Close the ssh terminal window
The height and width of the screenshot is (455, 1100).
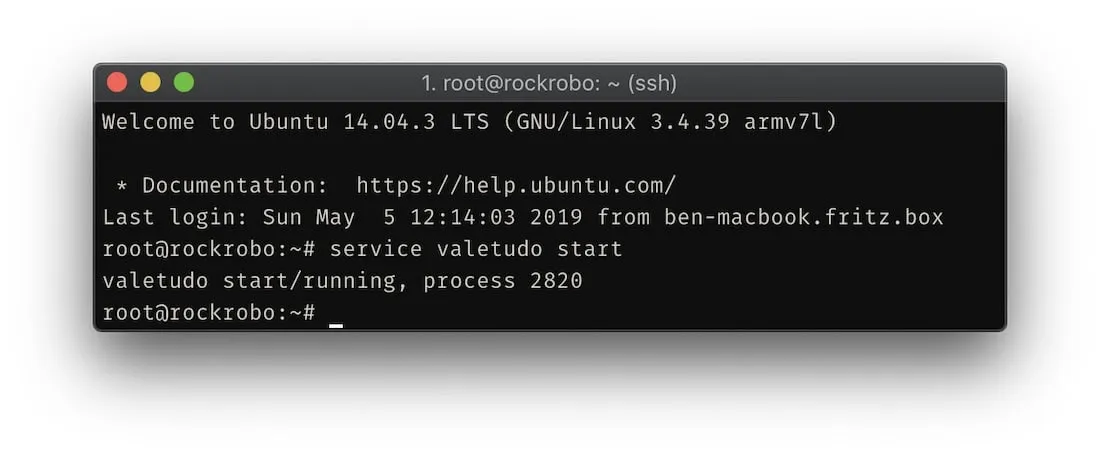tap(117, 83)
